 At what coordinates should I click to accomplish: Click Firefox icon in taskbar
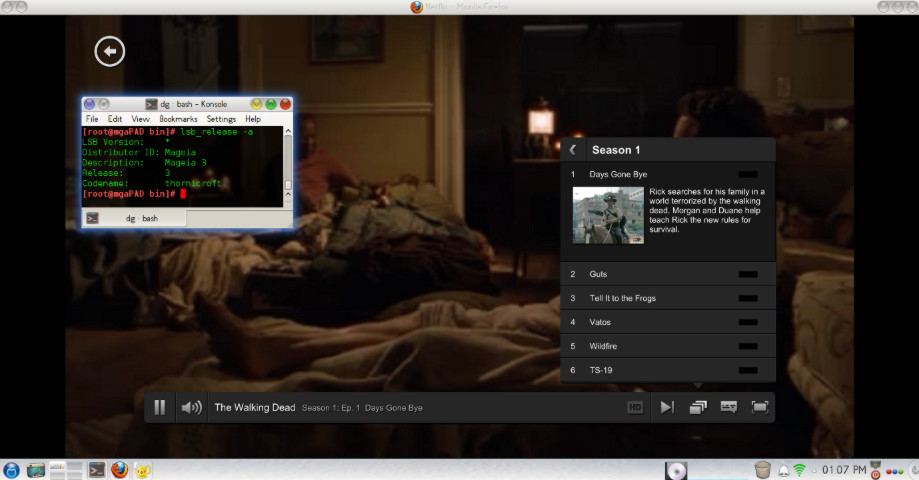point(120,470)
